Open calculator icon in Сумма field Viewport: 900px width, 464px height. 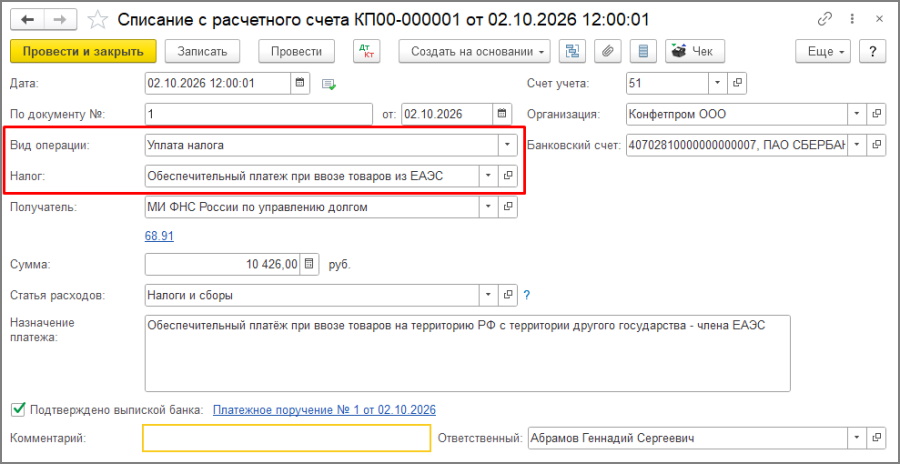(x=309, y=265)
